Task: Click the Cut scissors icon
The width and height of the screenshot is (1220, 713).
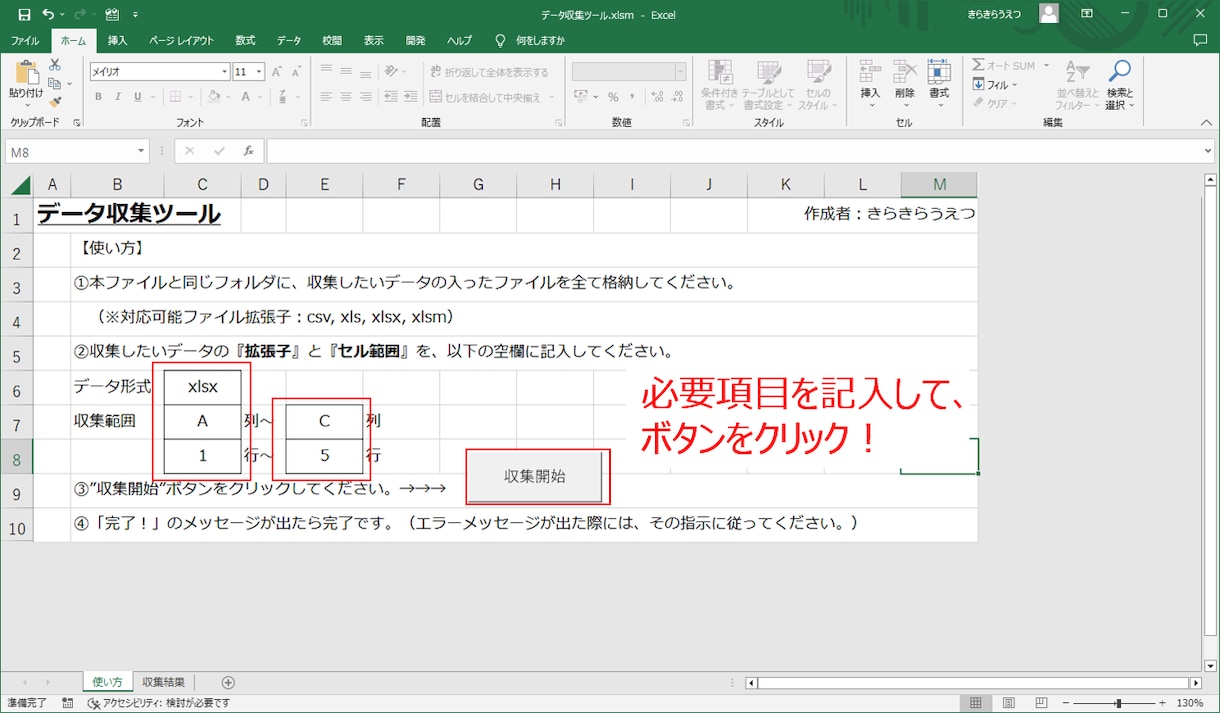Action: [56, 66]
